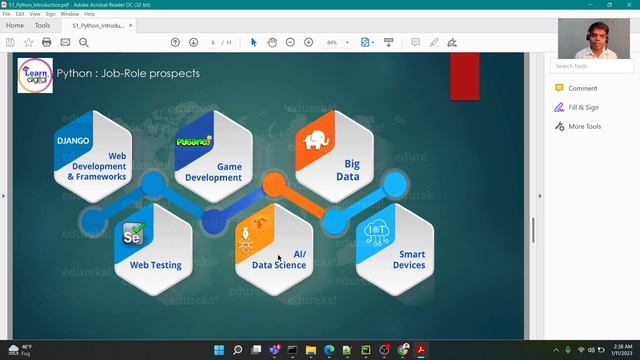
Task: Open Google Chrome from the taskbar
Action: pos(402,350)
